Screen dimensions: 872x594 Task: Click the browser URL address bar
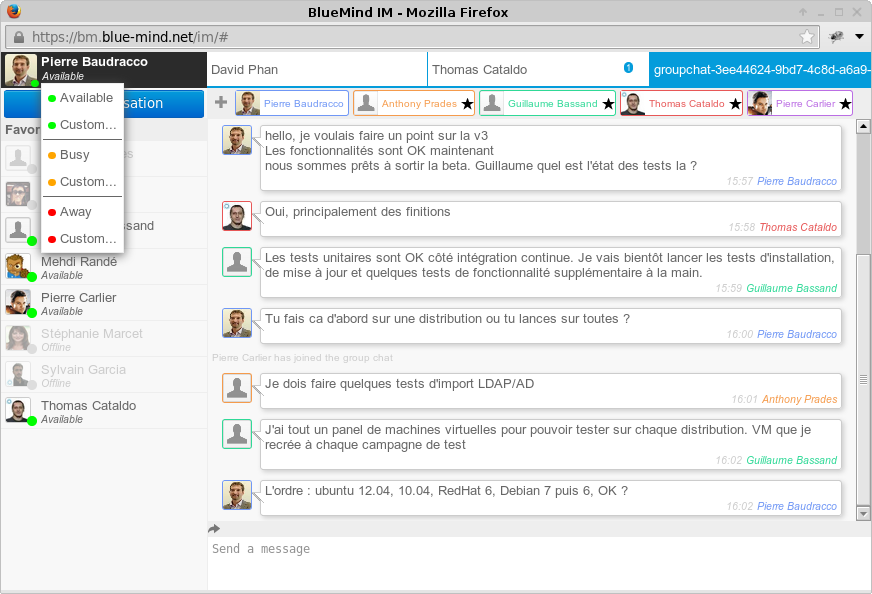[x=412, y=37]
